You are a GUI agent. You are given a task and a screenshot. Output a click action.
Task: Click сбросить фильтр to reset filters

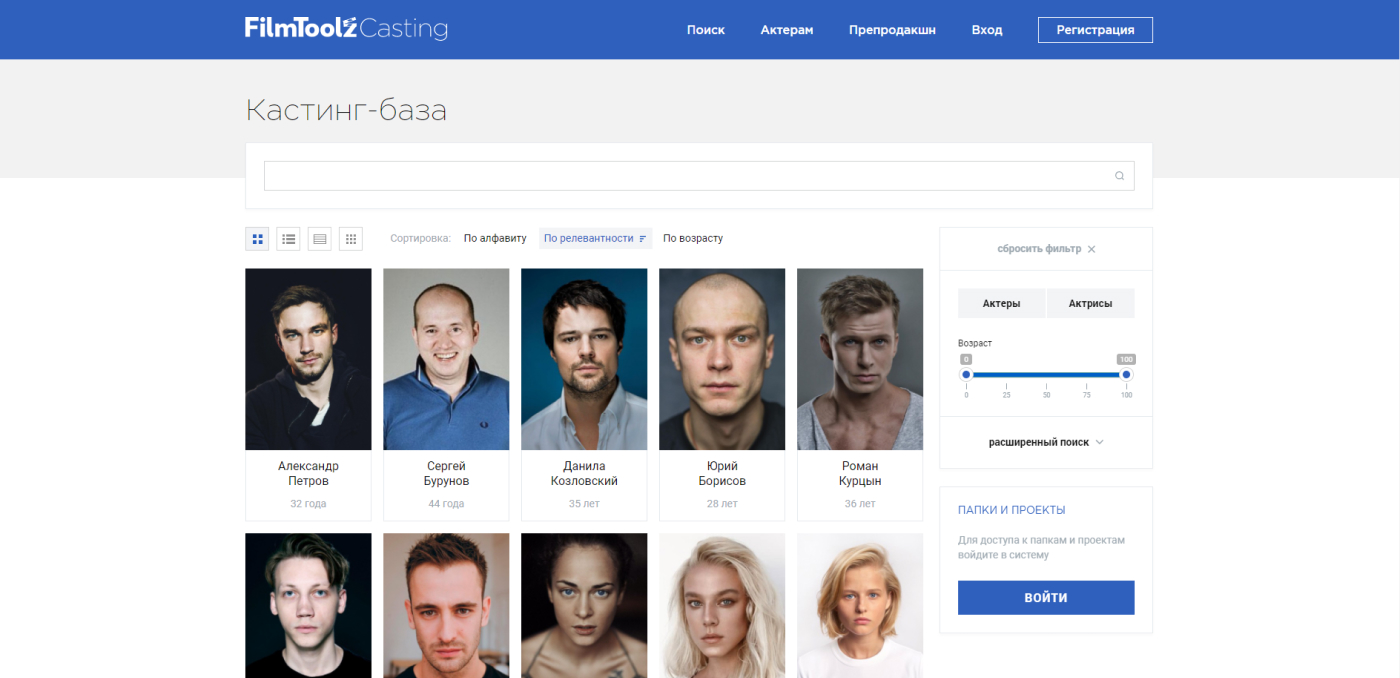(x=1039, y=249)
